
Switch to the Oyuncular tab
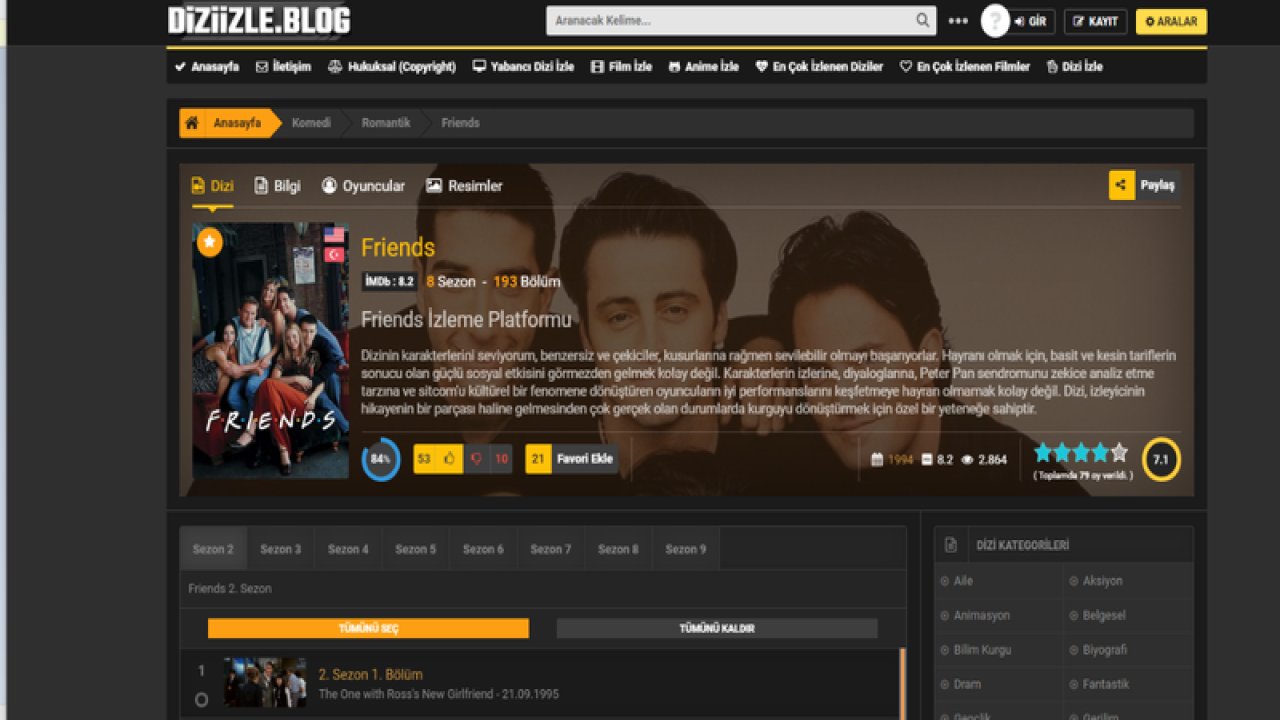pos(363,186)
